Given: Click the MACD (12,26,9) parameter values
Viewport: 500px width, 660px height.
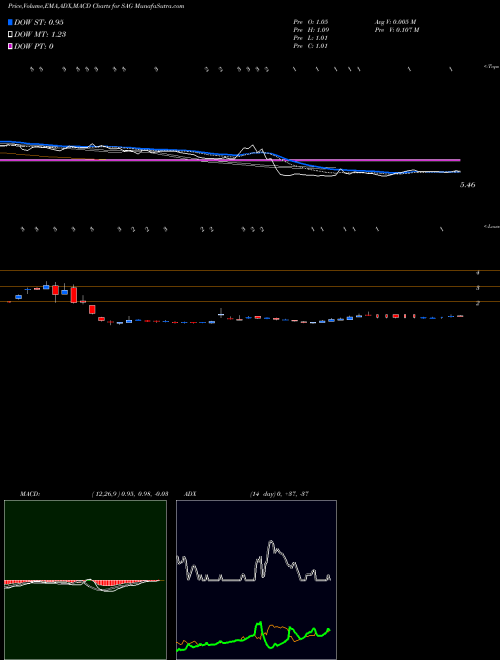Looking at the screenshot, I should 130,493.
